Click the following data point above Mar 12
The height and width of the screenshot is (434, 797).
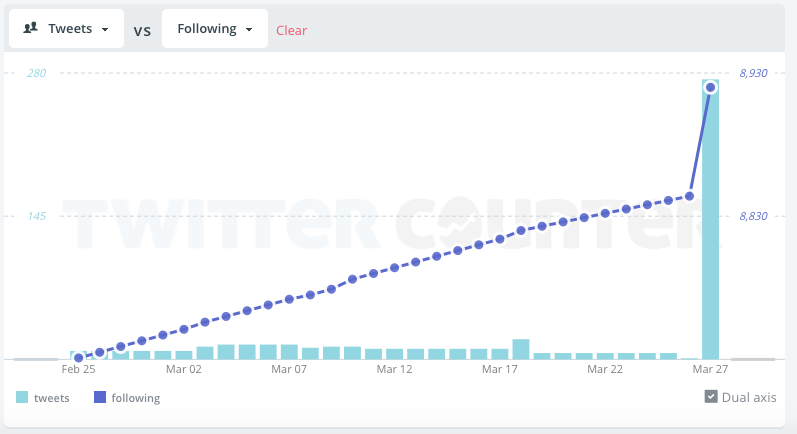[395, 268]
